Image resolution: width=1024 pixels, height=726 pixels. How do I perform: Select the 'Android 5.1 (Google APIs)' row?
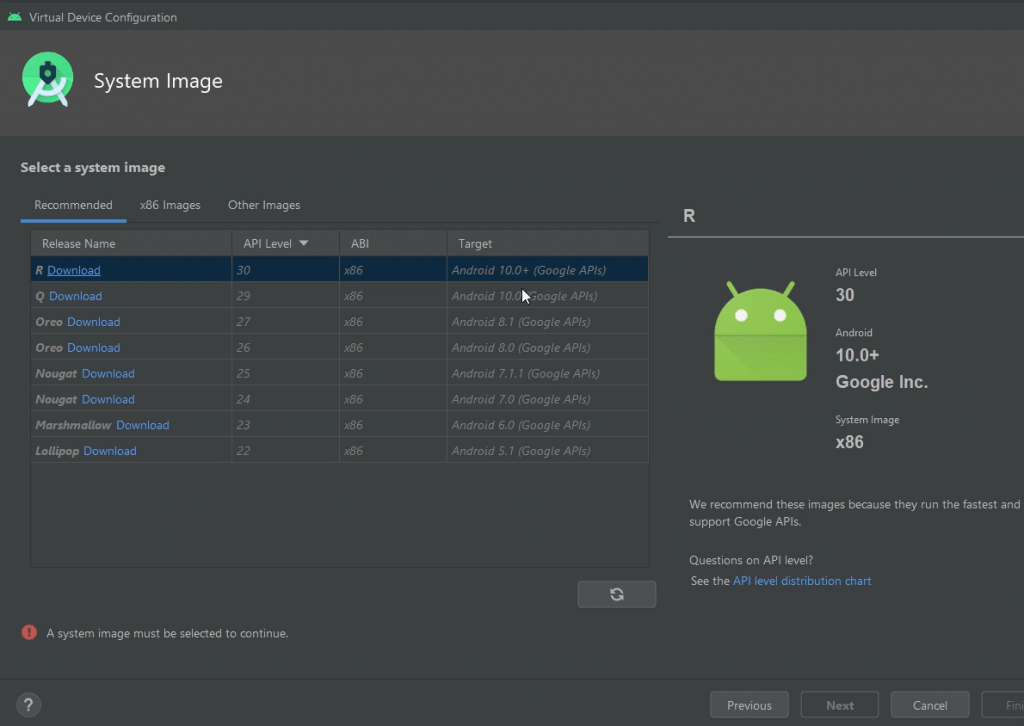(x=340, y=451)
